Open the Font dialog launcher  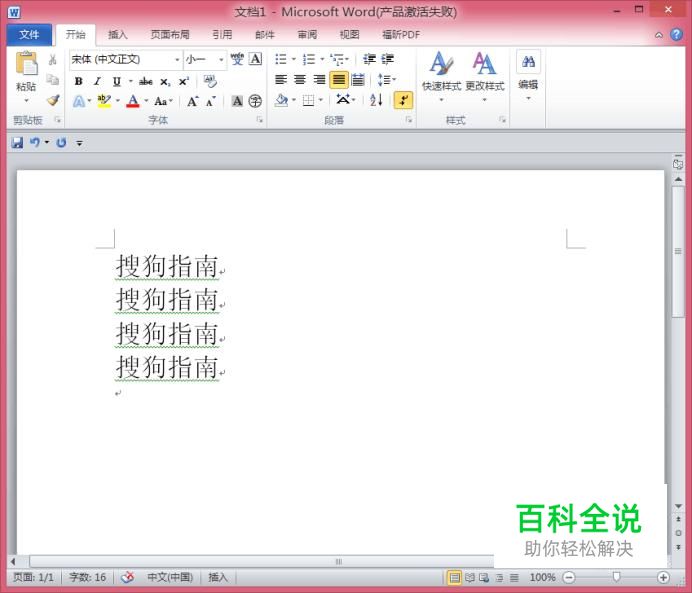[x=260, y=120]
